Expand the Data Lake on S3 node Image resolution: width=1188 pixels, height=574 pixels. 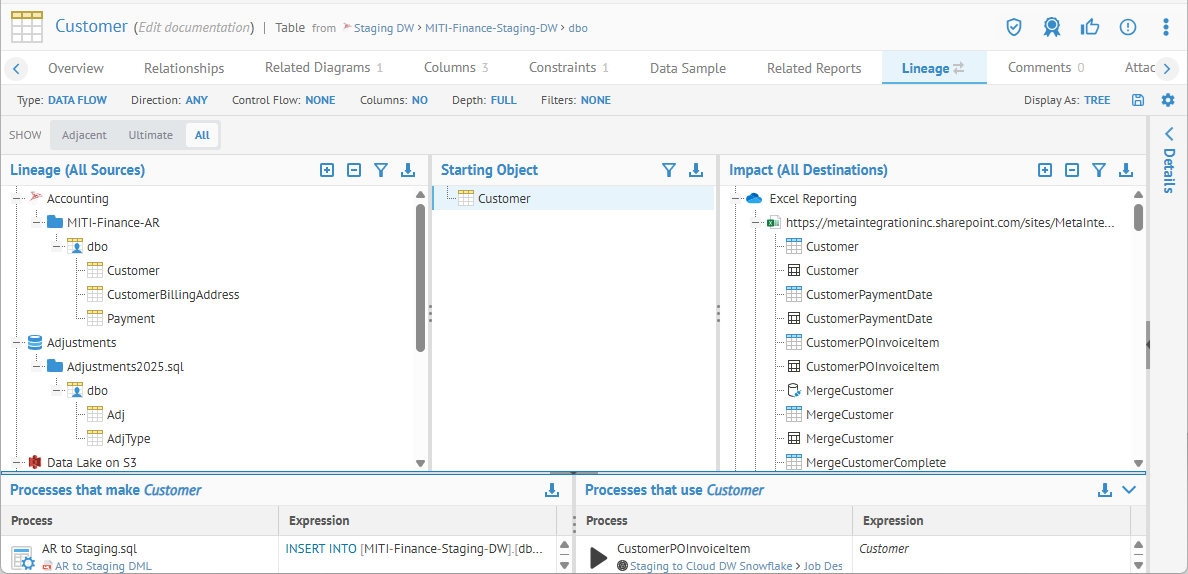point(18,463)
